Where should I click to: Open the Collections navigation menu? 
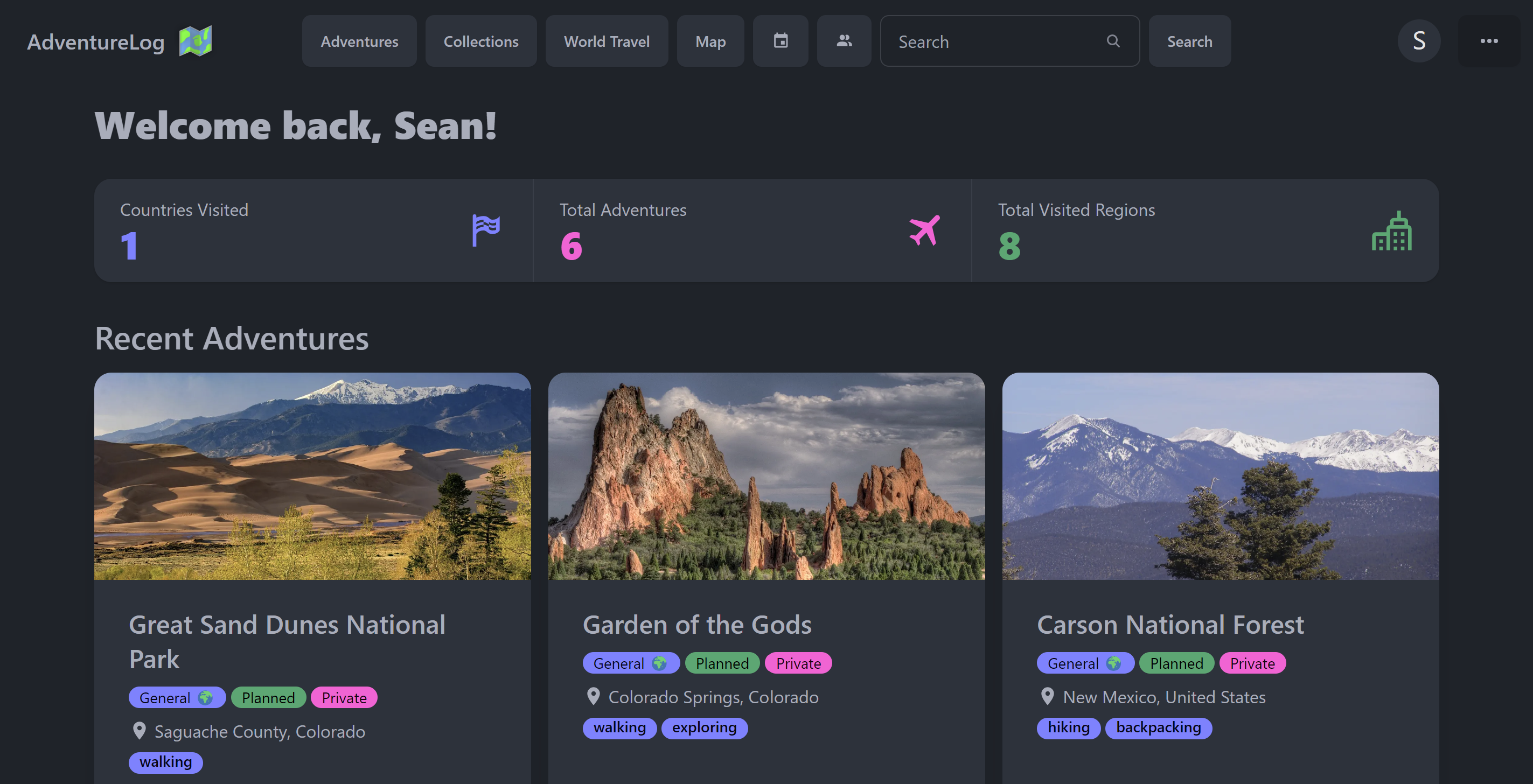click(x=481, y=41)
